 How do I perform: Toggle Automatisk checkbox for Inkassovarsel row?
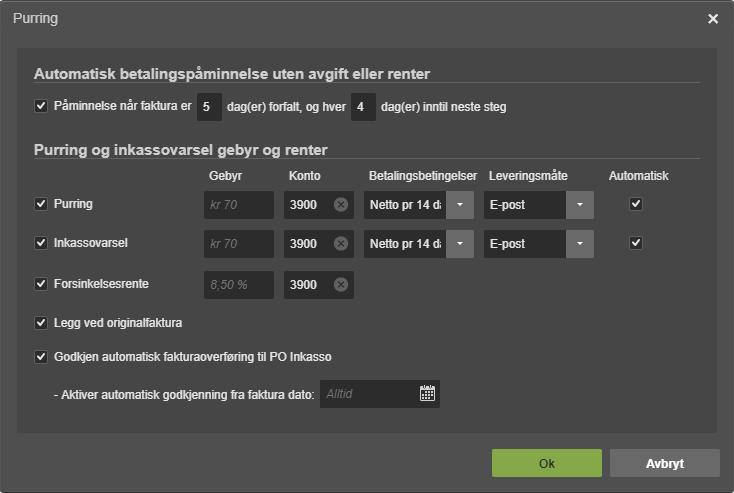coord(636,243)
